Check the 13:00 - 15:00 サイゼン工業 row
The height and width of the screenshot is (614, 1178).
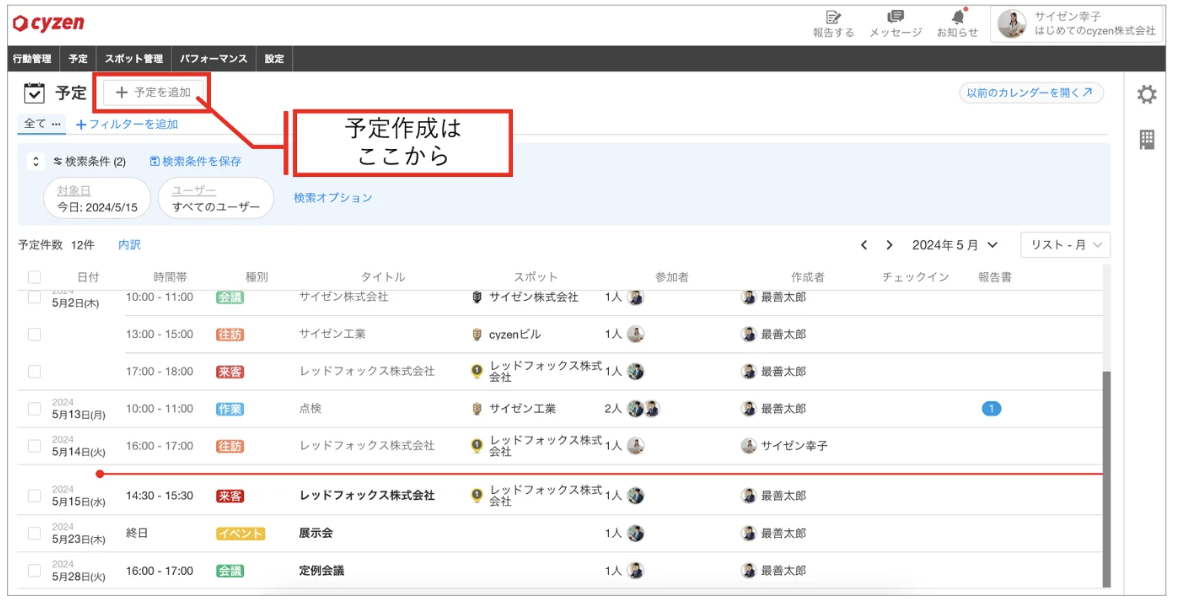point(35,334)
